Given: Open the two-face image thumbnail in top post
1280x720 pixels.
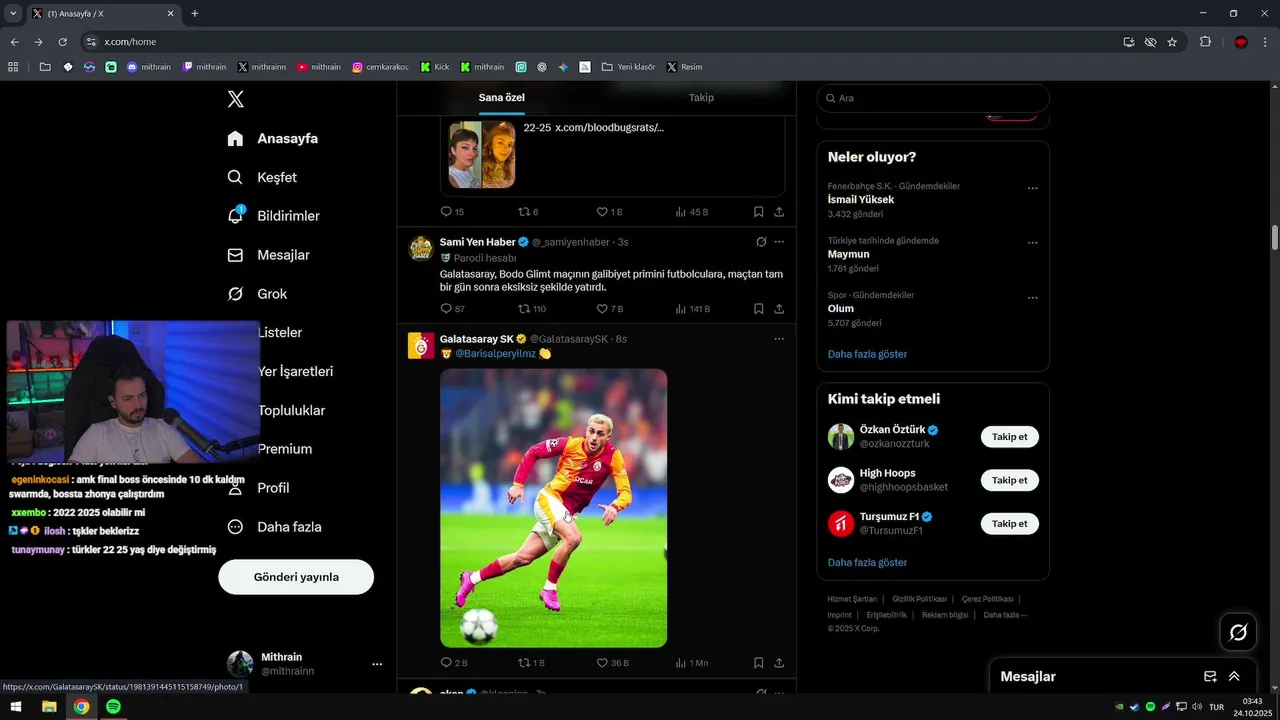Looking at the screenshot, I should tap(481, 155).
